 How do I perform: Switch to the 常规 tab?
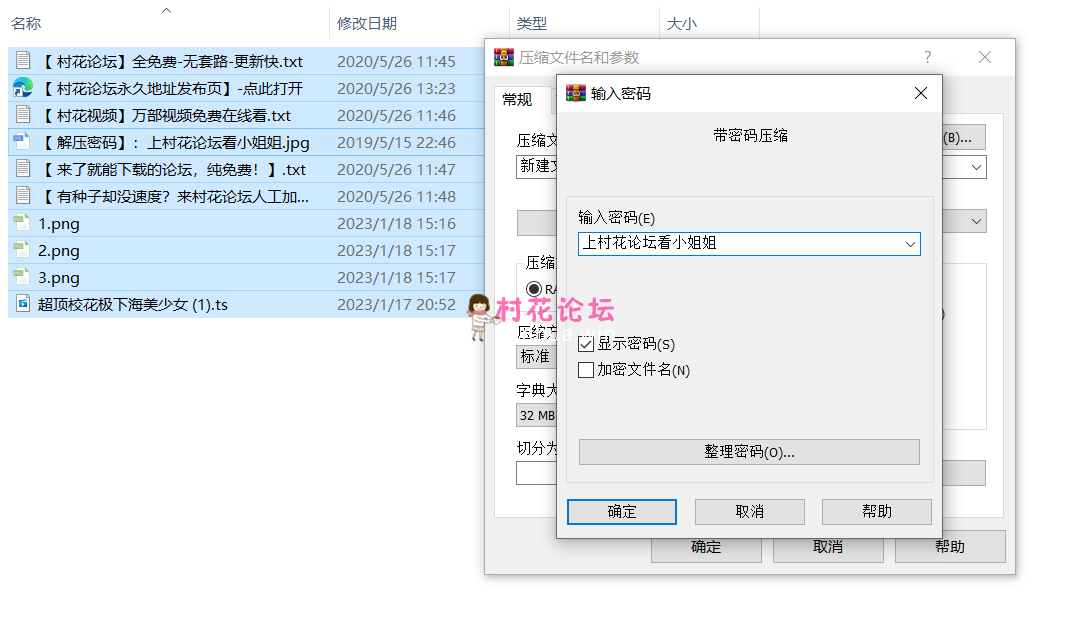click(x=517, y=100)
